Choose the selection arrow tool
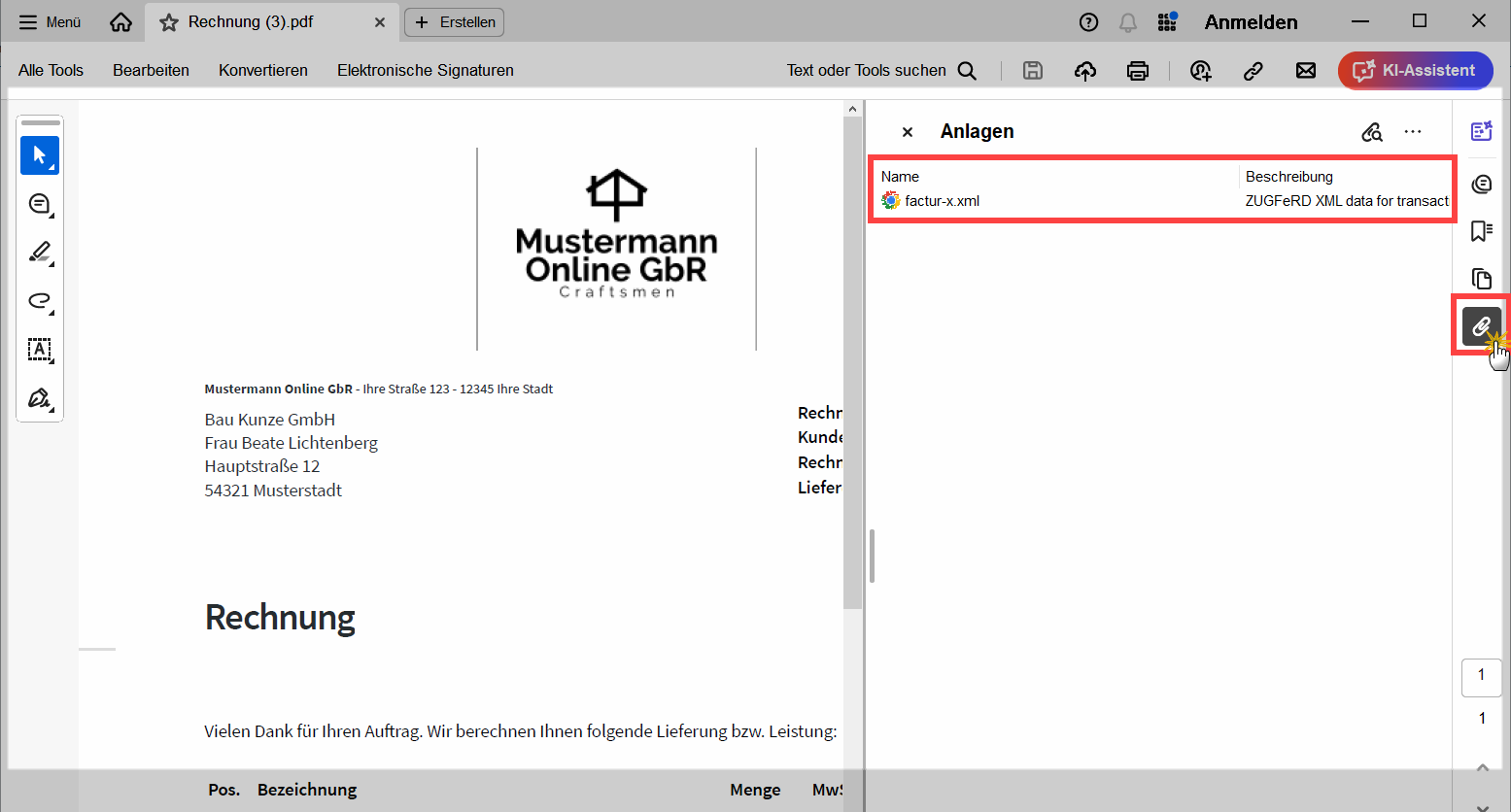The height and width of the screenshot is (812, 1511). (40, 155)
